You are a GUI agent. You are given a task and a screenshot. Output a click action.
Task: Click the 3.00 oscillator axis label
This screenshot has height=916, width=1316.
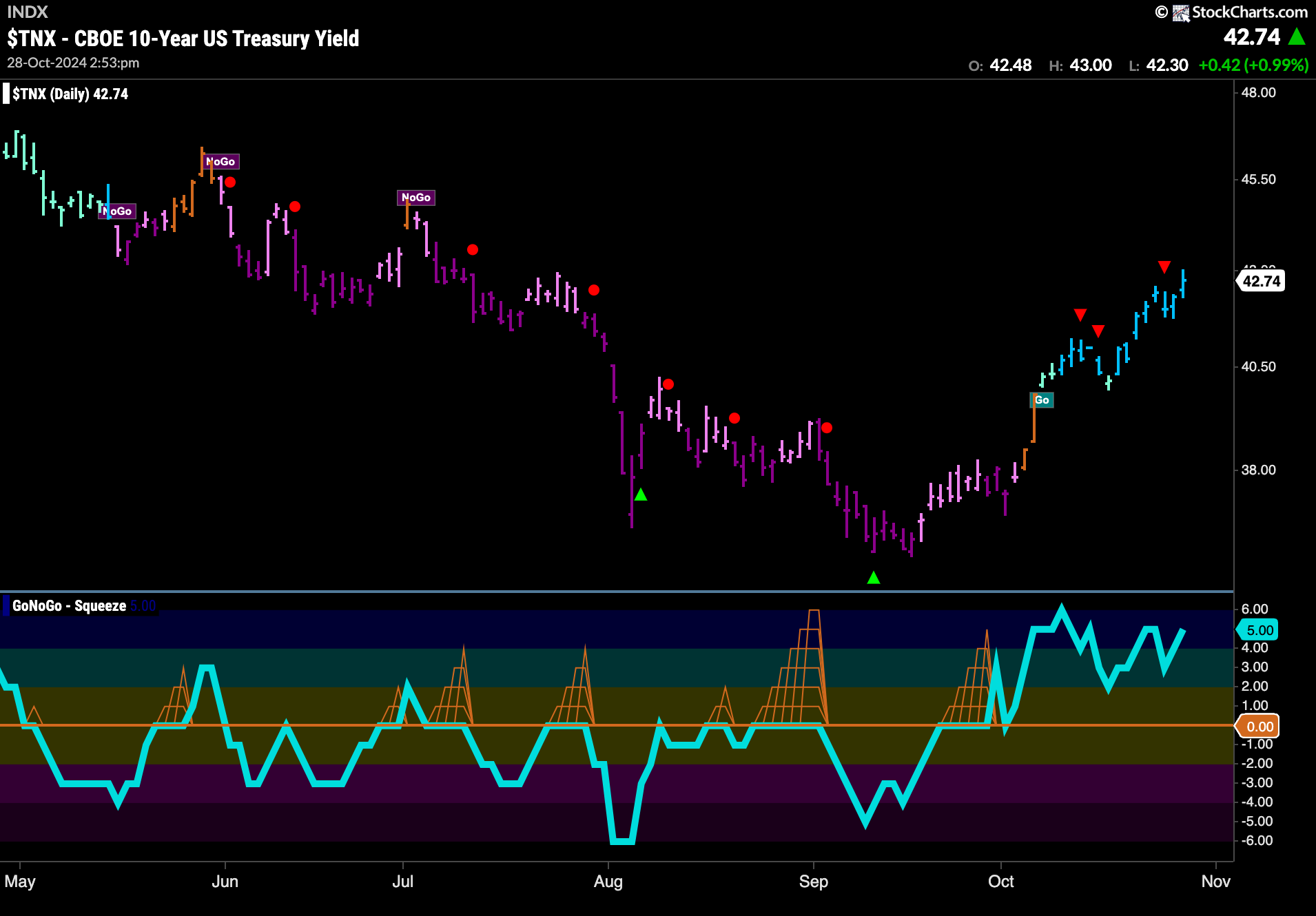[x=1255, y=667]
